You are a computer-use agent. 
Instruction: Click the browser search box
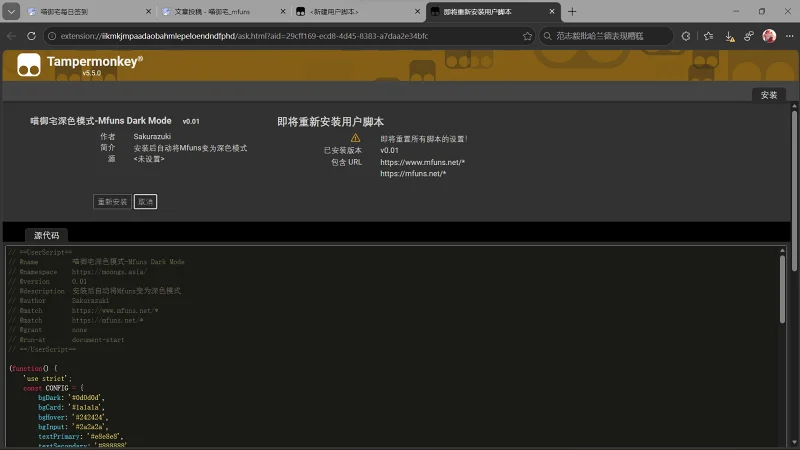point(606,36)
